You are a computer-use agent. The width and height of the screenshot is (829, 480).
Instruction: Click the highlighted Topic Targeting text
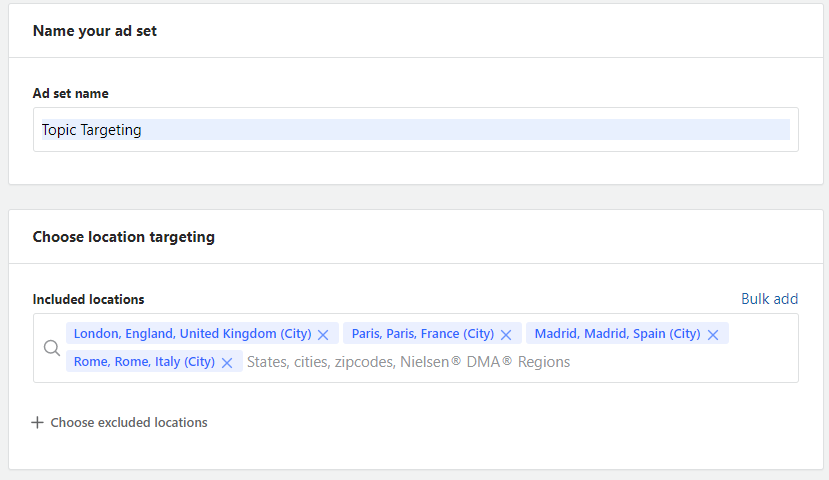(x=91, y=130)
